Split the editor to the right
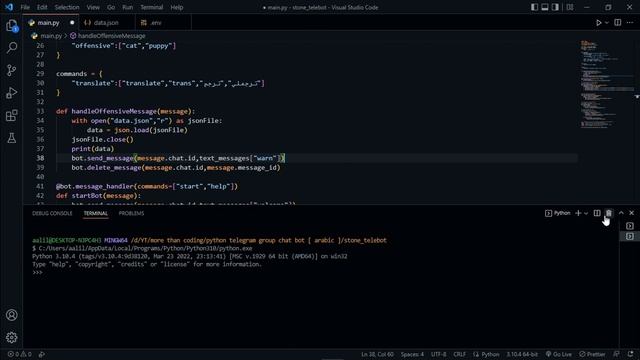The height and width of the screenshot is (360, 640). click(x=618, y=23)
